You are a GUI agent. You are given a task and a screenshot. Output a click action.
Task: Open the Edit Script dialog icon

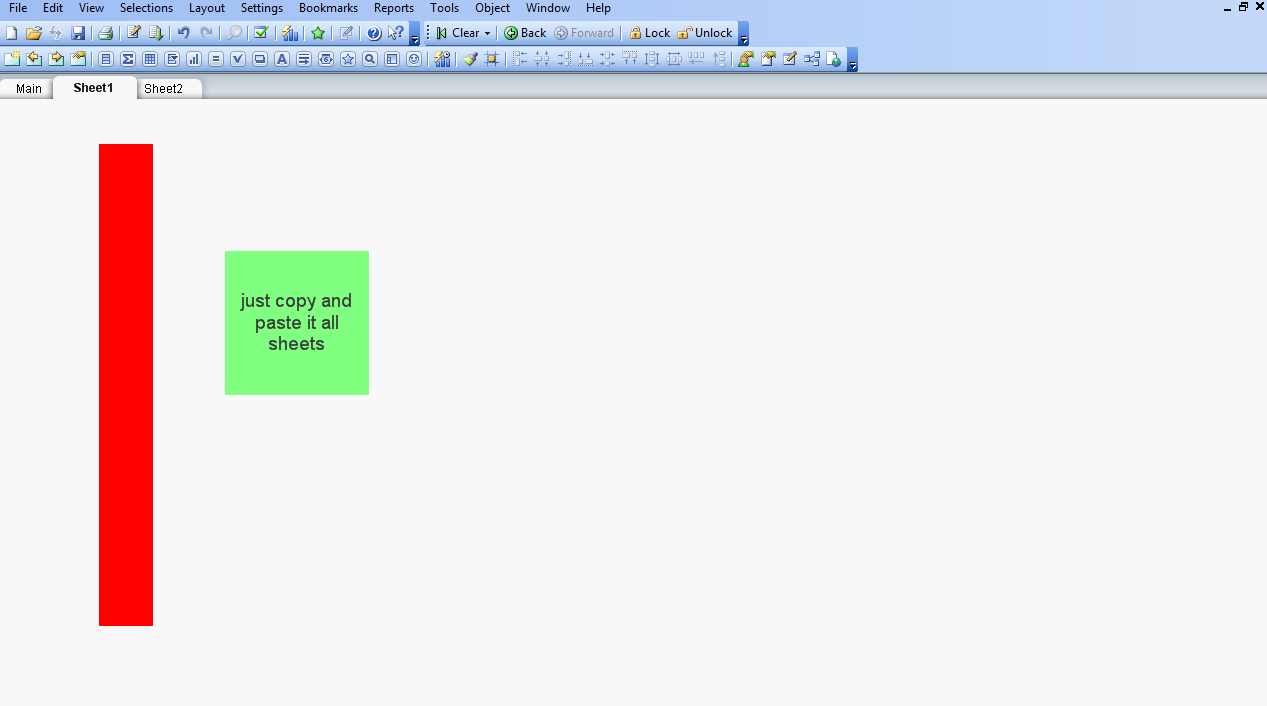133,33
